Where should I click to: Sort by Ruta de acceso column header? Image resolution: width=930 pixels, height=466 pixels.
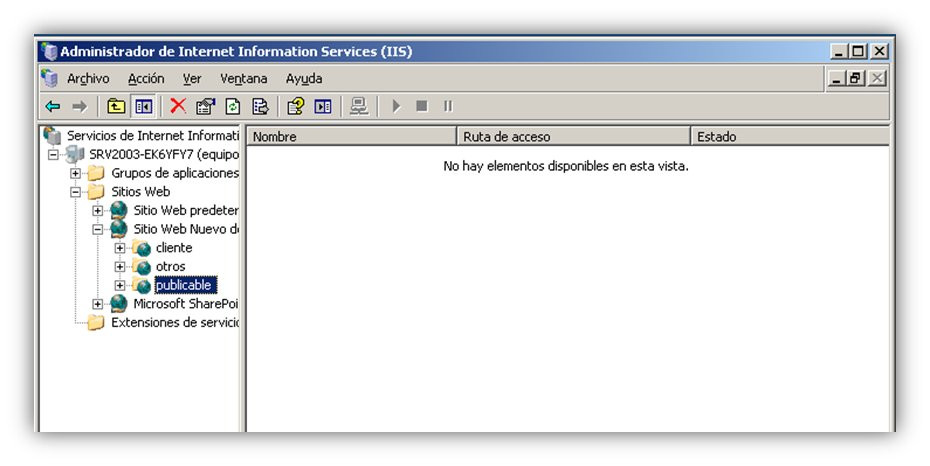pyautogui.click(x=573, y=136)
